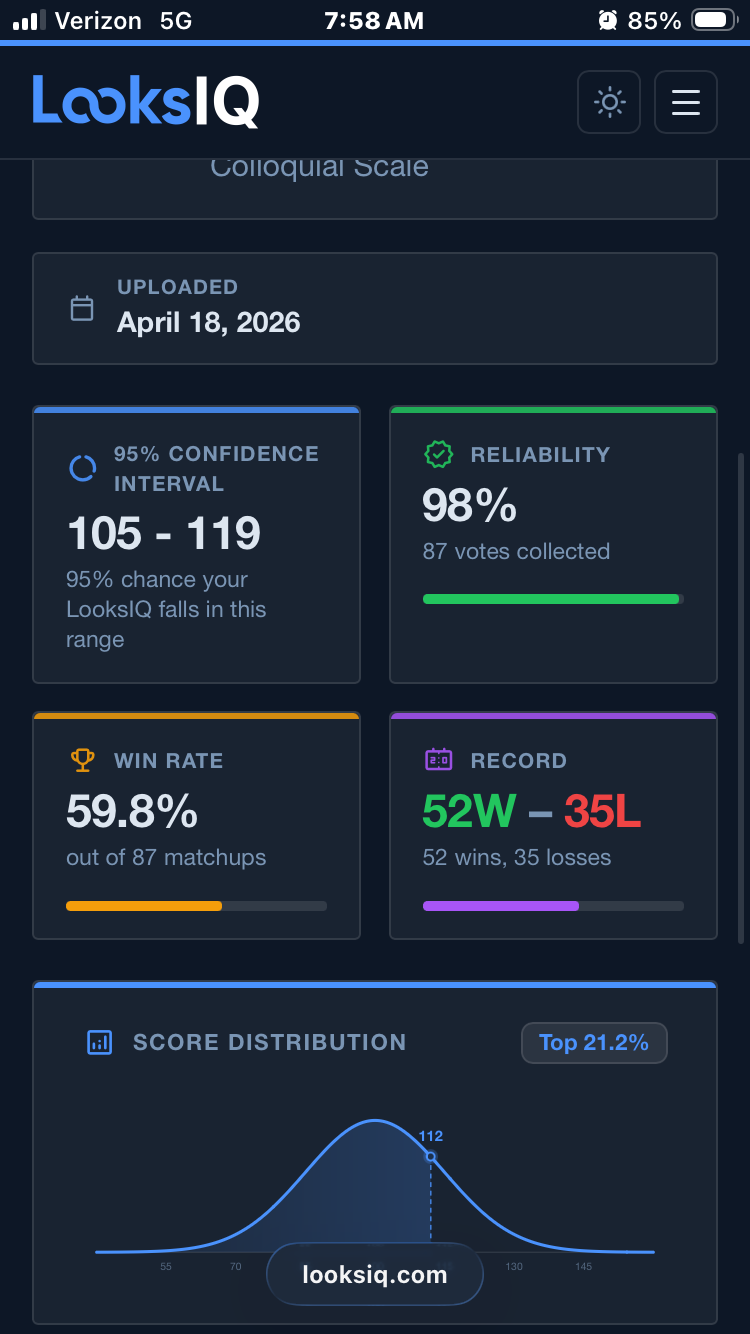Toggle the light/dark theme sun button

point(608,102)
